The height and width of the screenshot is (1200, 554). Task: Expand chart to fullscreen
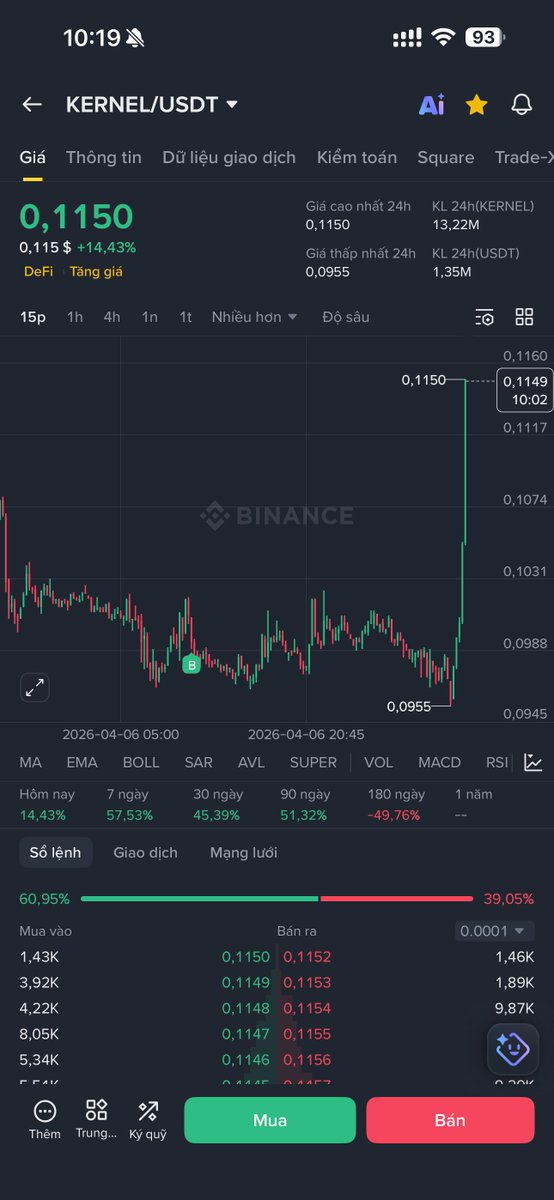click(35, 687)
